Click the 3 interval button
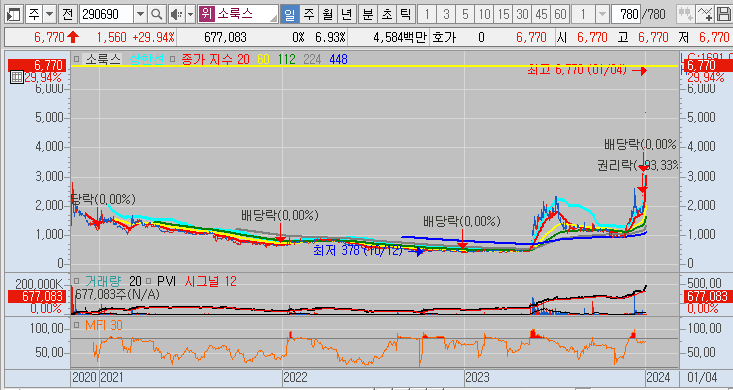The height and width of the screenshot is (390, 733). [x=446, y=14]
